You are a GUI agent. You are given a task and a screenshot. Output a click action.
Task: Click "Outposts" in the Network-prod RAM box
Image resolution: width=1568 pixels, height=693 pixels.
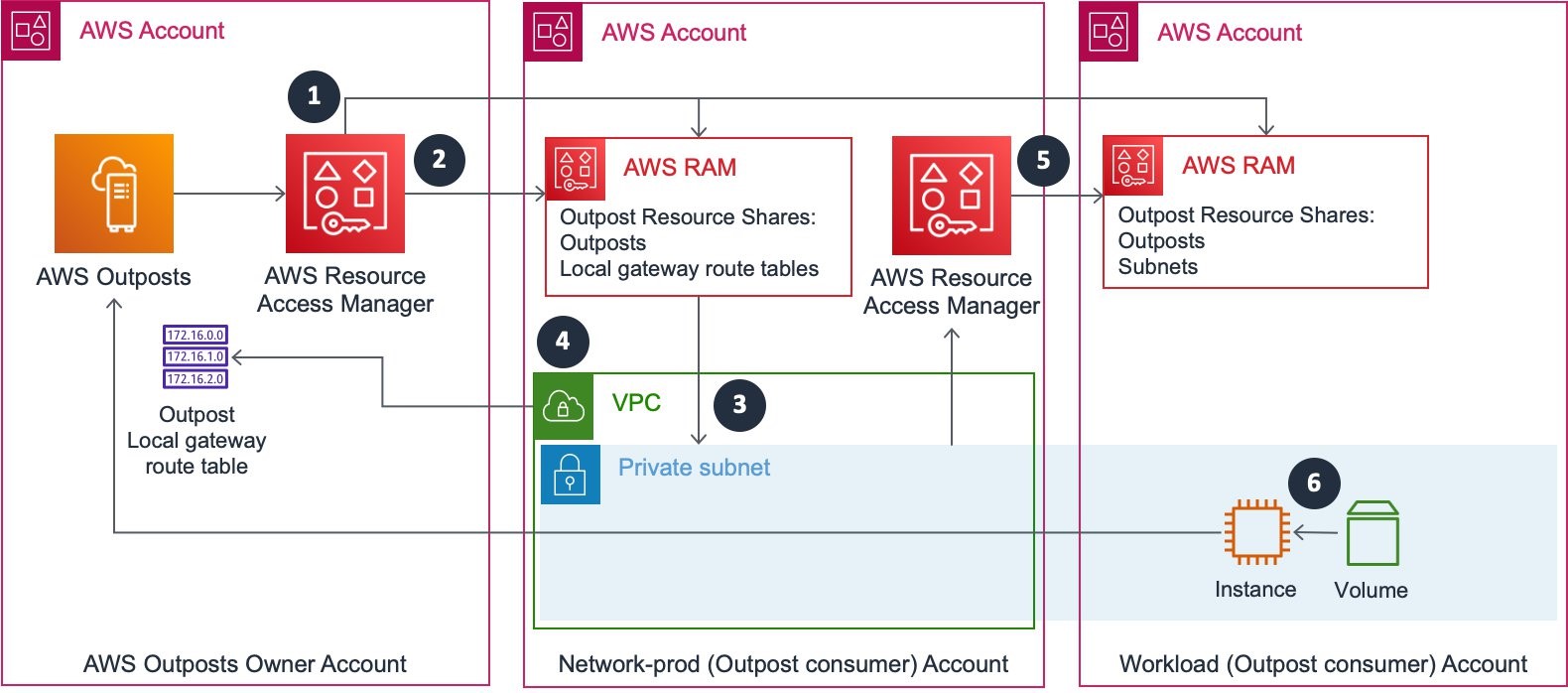[x=602, y=243]
